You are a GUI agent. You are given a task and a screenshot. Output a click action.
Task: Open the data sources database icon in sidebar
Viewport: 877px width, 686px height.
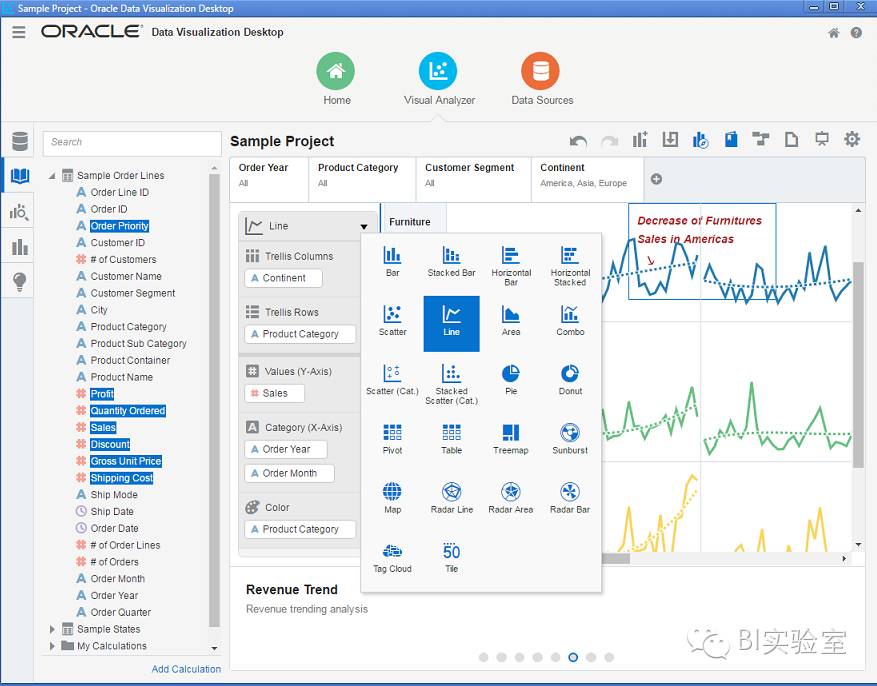[18, 140]
